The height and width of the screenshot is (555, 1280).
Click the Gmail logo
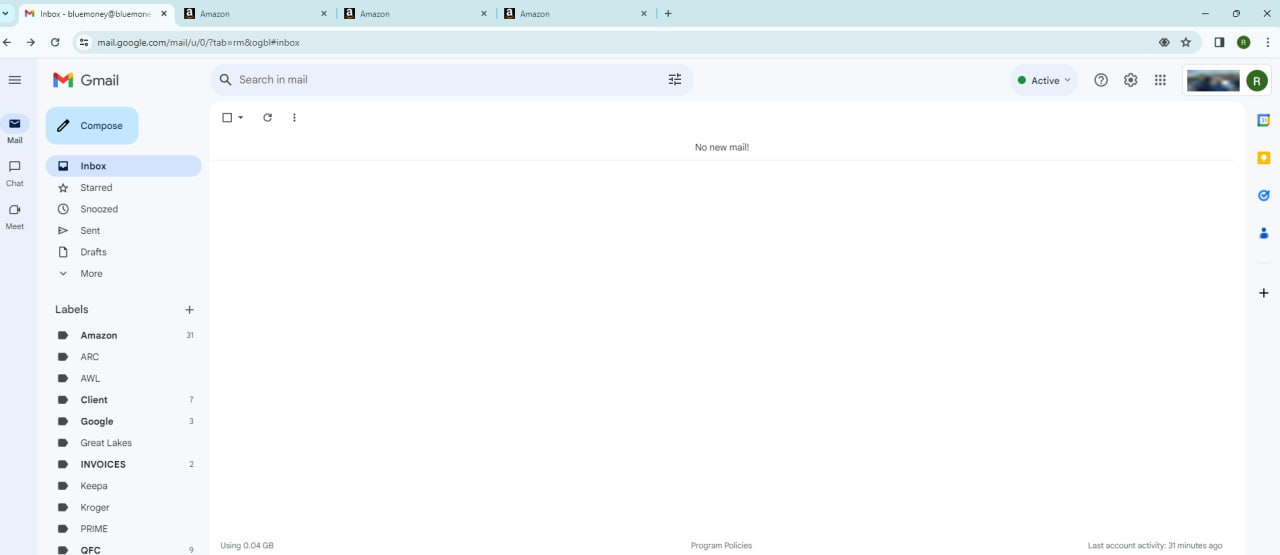tap(86, 80)
